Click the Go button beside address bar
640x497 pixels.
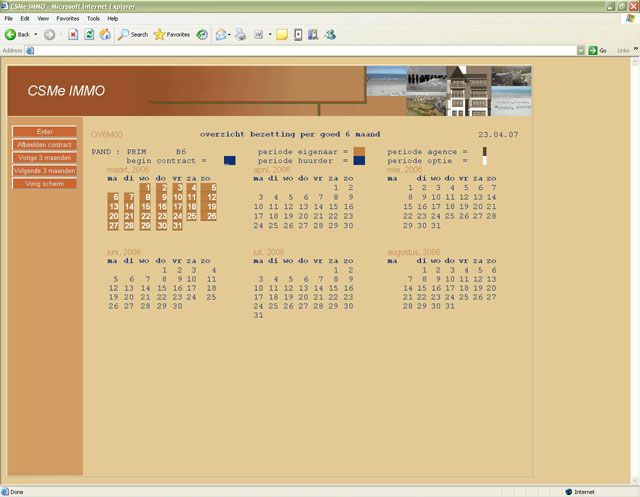pos(598,50)
